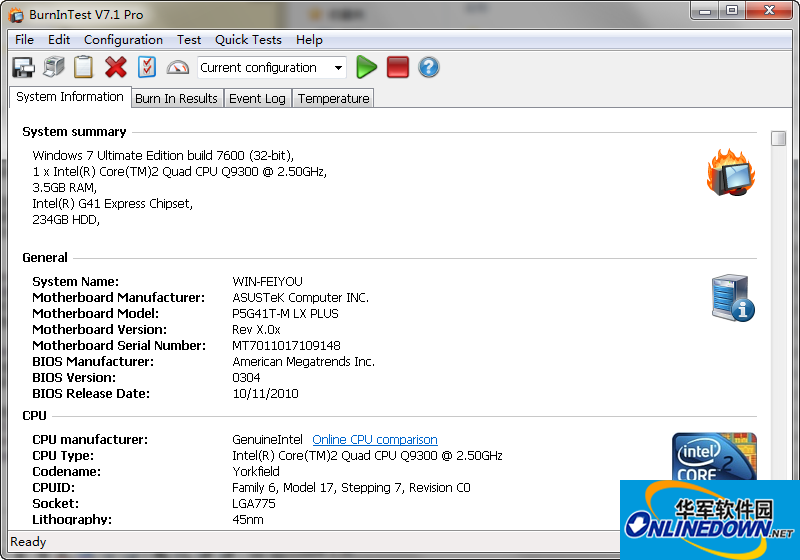Viewport: 800px width, 560px height.
Task: Click the vertical scrollbar thumb
Action: point(778,138)
